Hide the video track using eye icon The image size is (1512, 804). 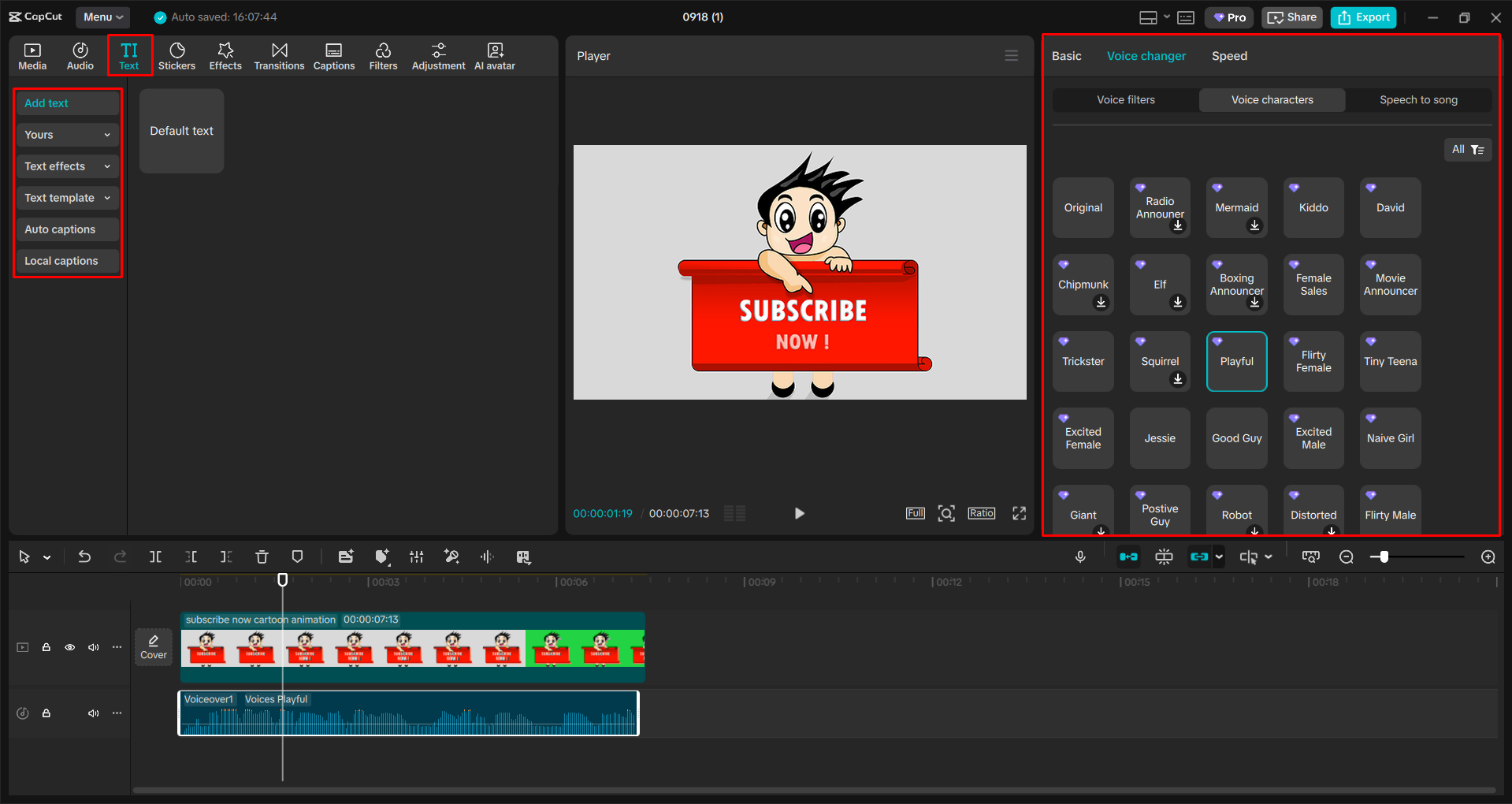point(70,647)
